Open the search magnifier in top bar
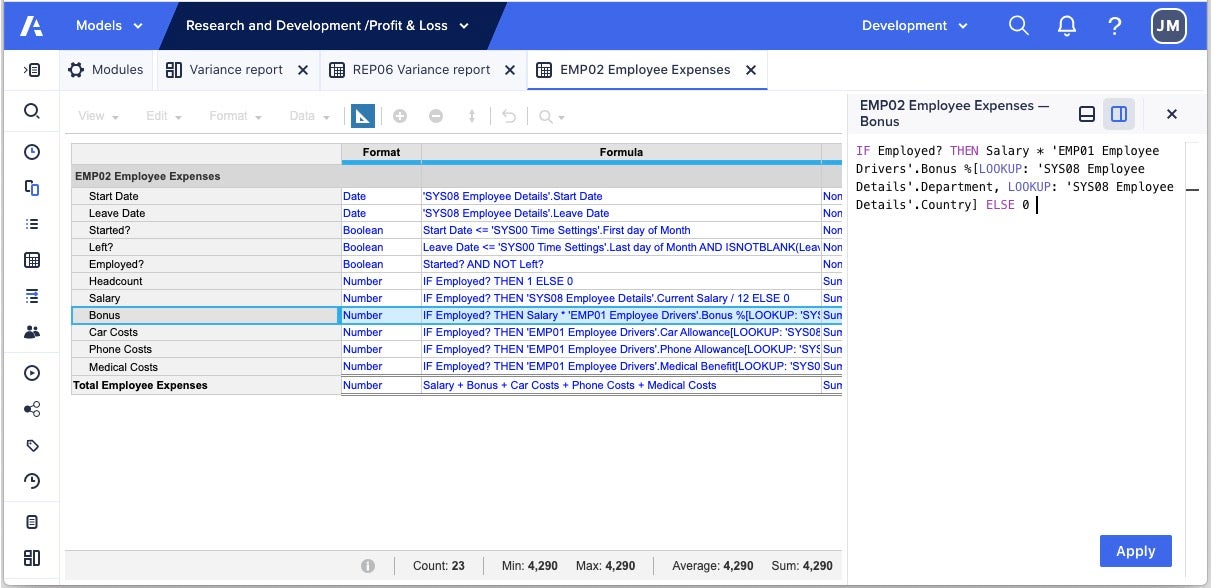The height and width of the screenshot is (588, 1231). pos(1019,26)
